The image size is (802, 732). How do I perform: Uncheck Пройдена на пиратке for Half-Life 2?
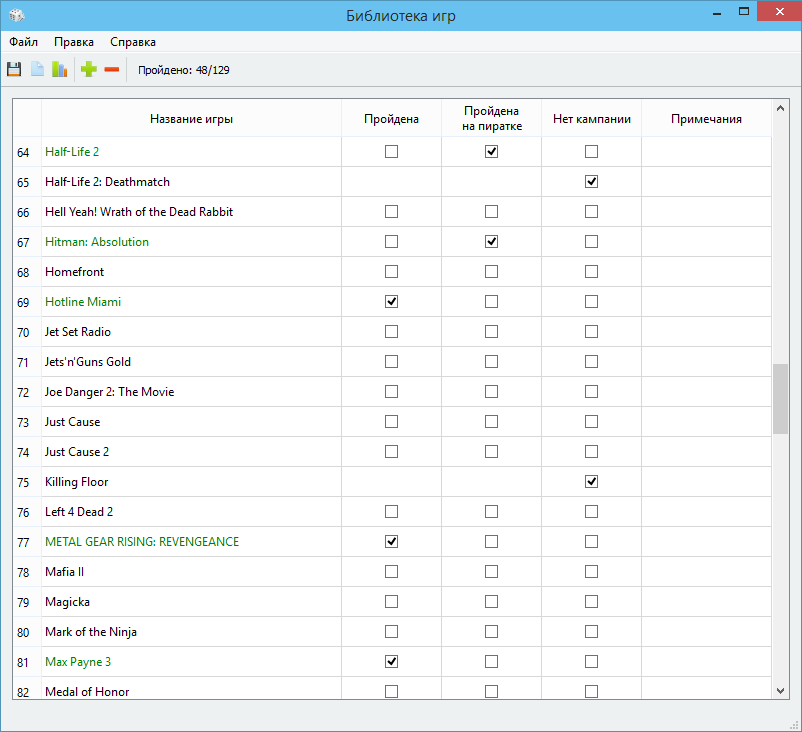[492, 151]
